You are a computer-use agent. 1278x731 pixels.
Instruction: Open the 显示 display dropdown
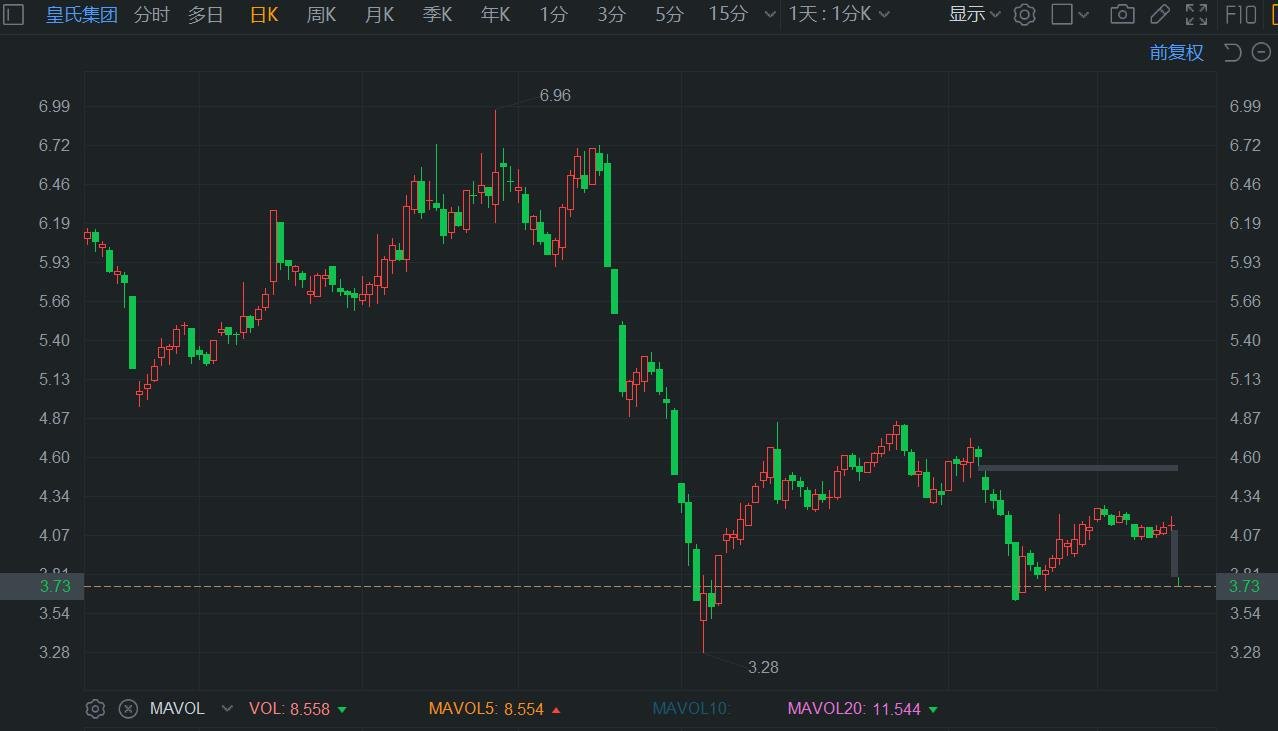tap(974, 14)
